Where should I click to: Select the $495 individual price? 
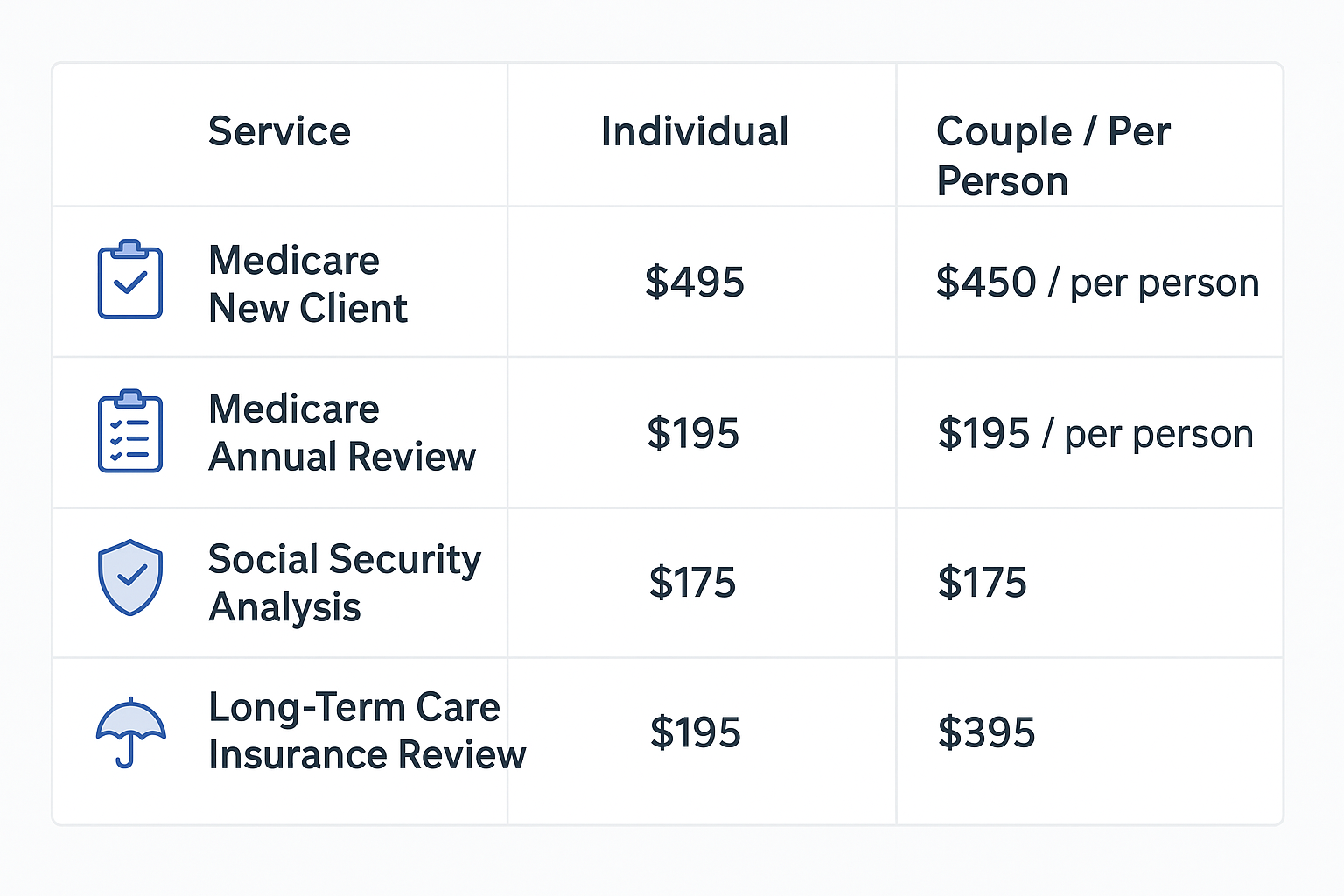pos(695,283)
